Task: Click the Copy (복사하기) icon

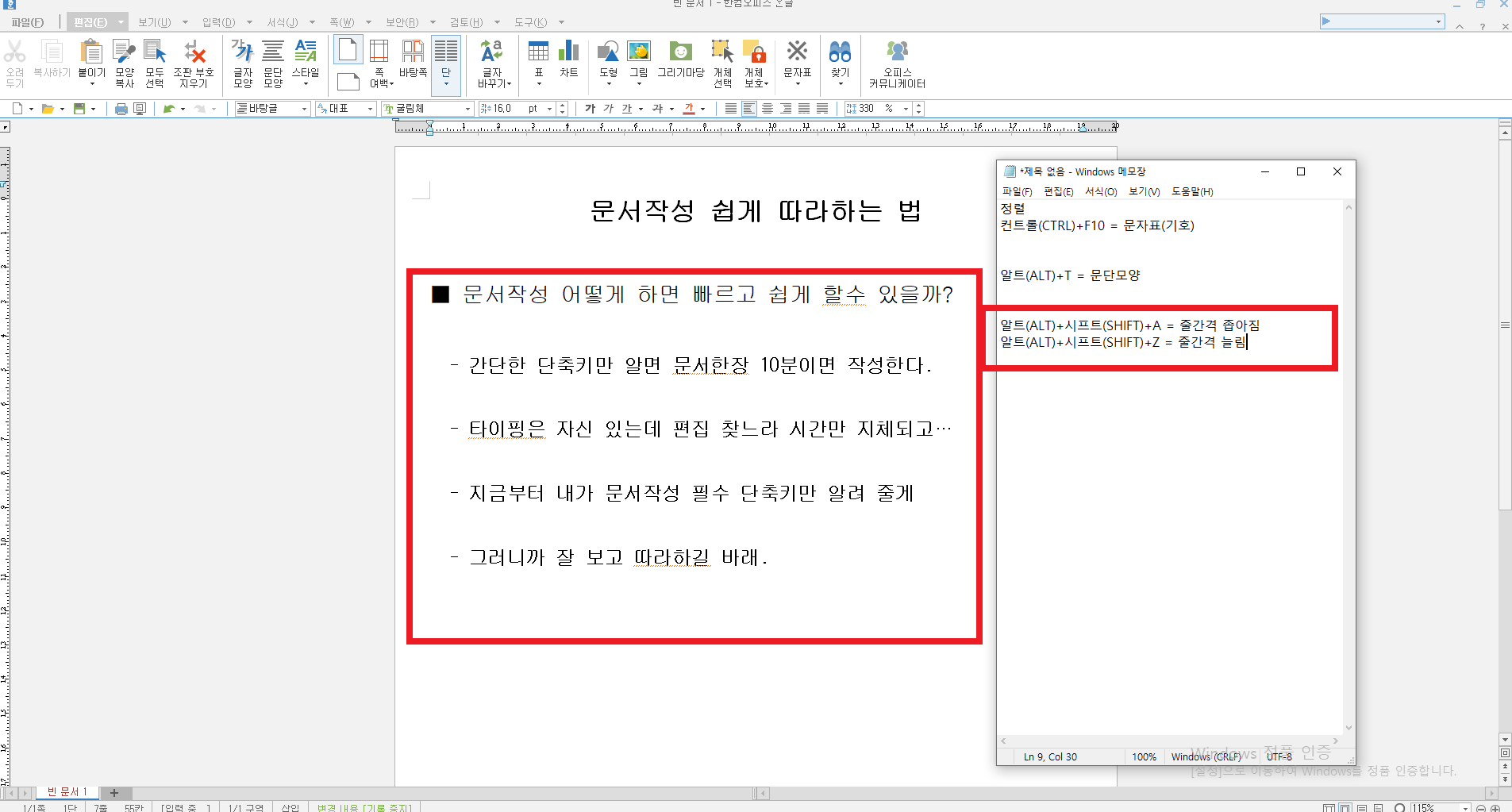Action: point(52,52)
